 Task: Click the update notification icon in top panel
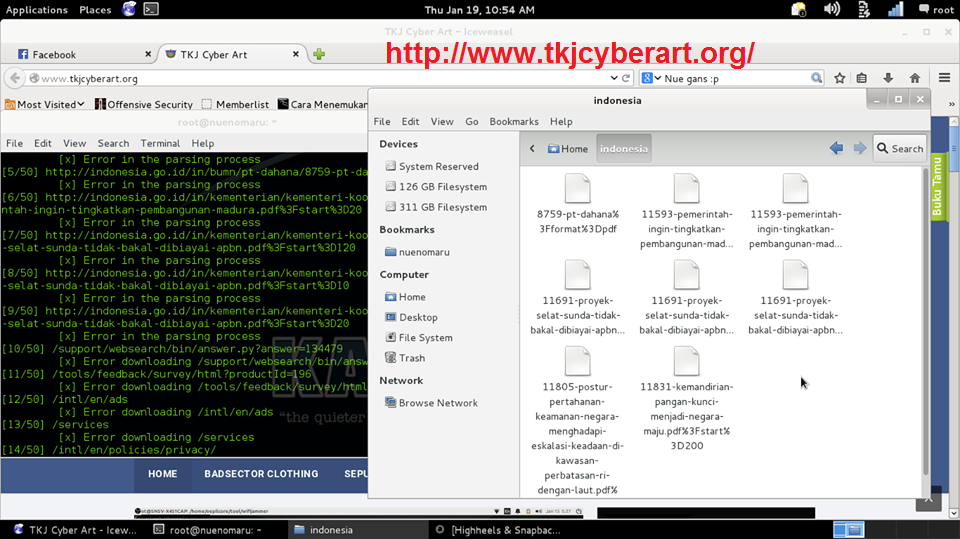click(798, 9)
